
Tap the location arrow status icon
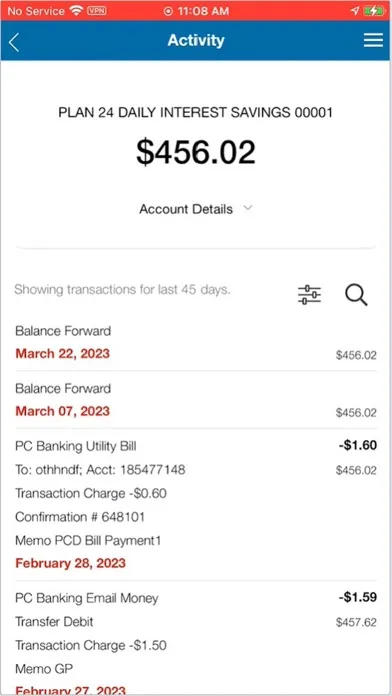coord(355,11)
